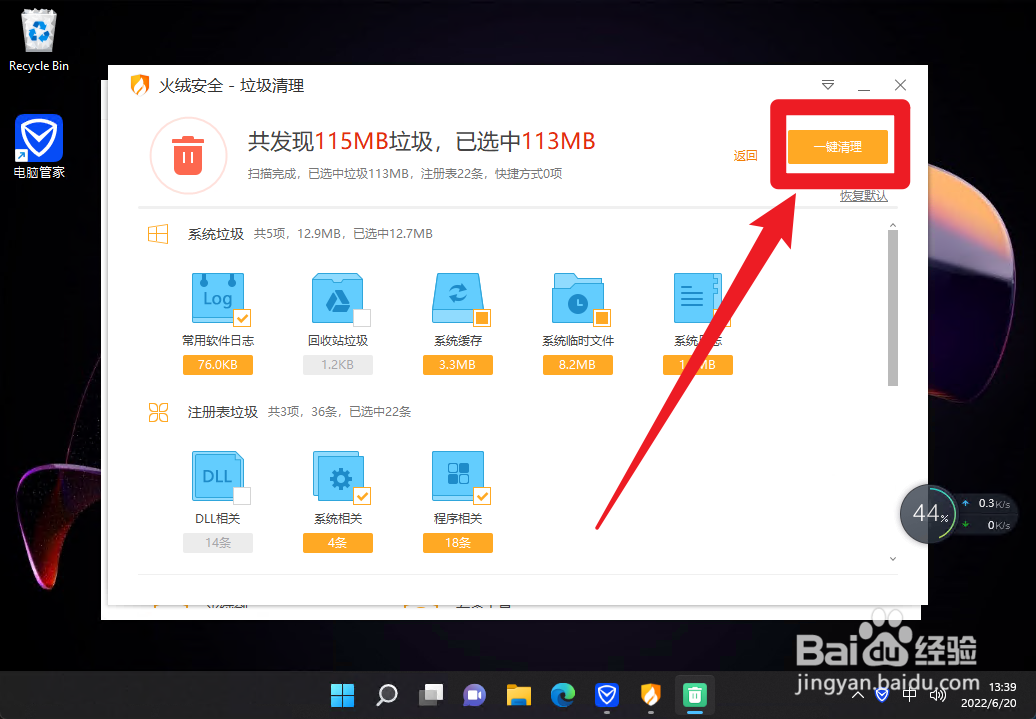Click the 3.3MB size badge
The width and height of the screenshot is (1036, 719).
458,365
